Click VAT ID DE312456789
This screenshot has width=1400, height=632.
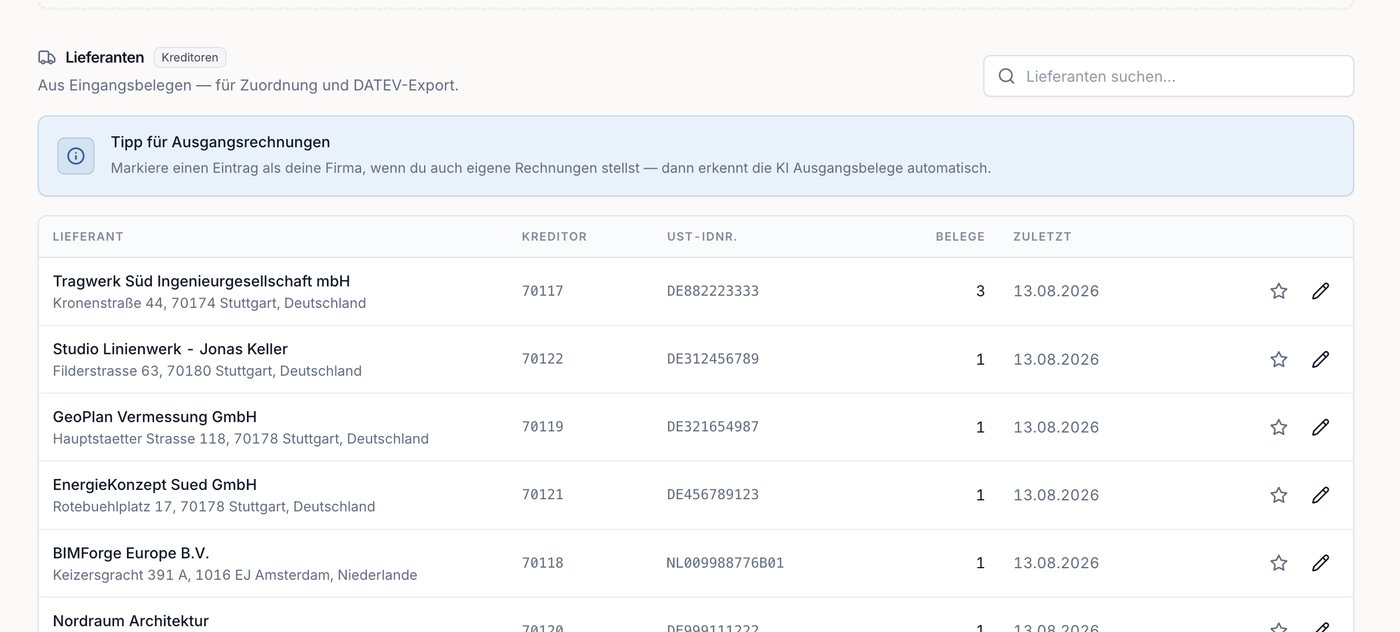tap(713, 359)
